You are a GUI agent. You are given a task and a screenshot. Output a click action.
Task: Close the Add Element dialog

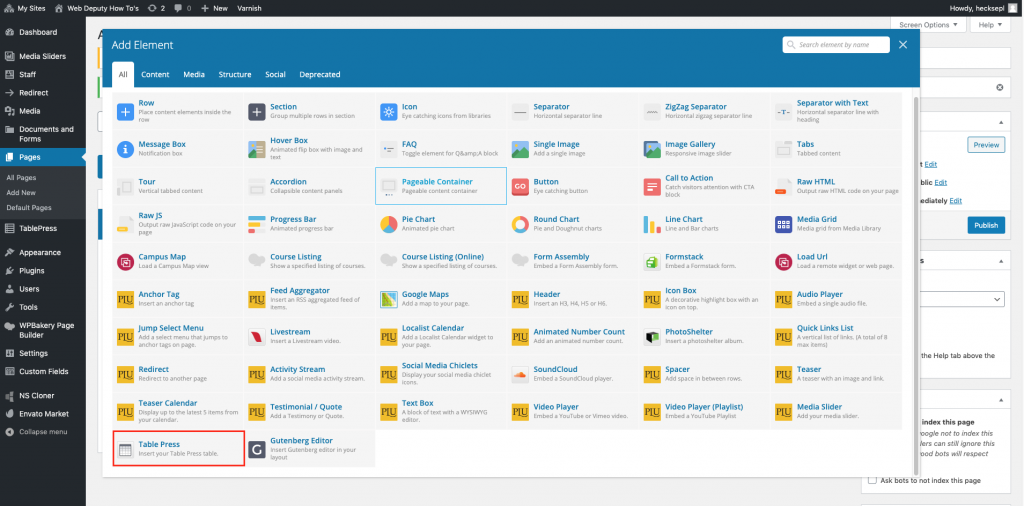pyautogui.click(x=903, y=44)
